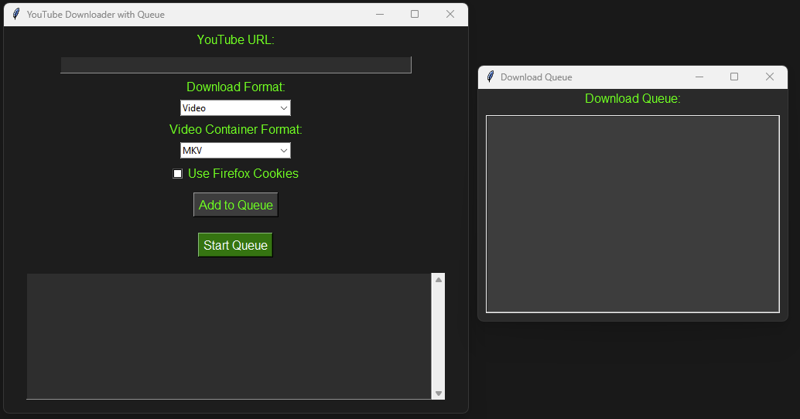The width and height of the screenshot is (800, 419).
Task: Click the log scrollbar up arrow
Action: [438, 280]
